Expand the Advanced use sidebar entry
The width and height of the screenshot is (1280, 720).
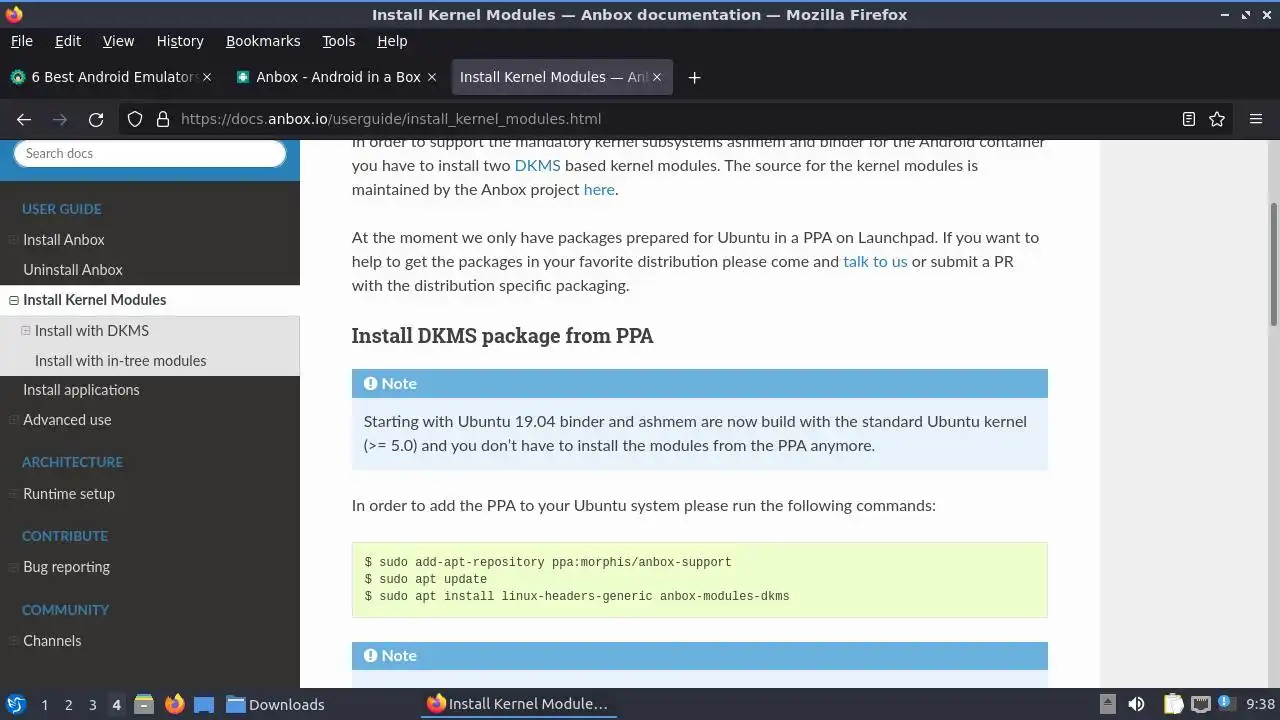(13, 420)
